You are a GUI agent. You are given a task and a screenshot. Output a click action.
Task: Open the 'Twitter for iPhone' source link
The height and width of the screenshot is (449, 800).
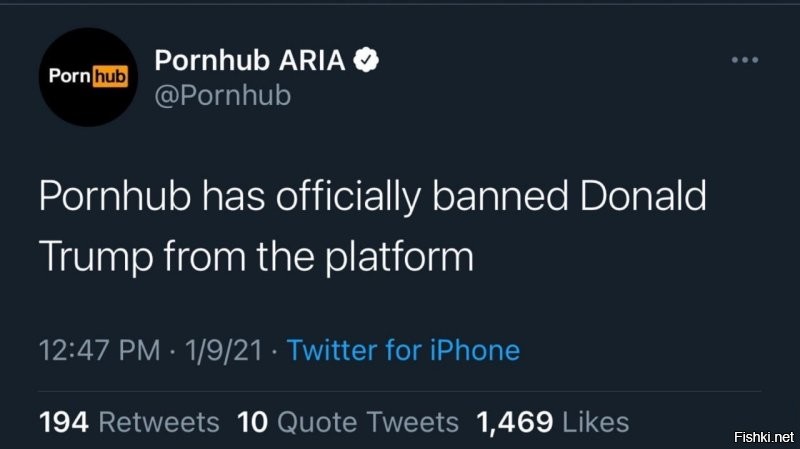[404, 351]
